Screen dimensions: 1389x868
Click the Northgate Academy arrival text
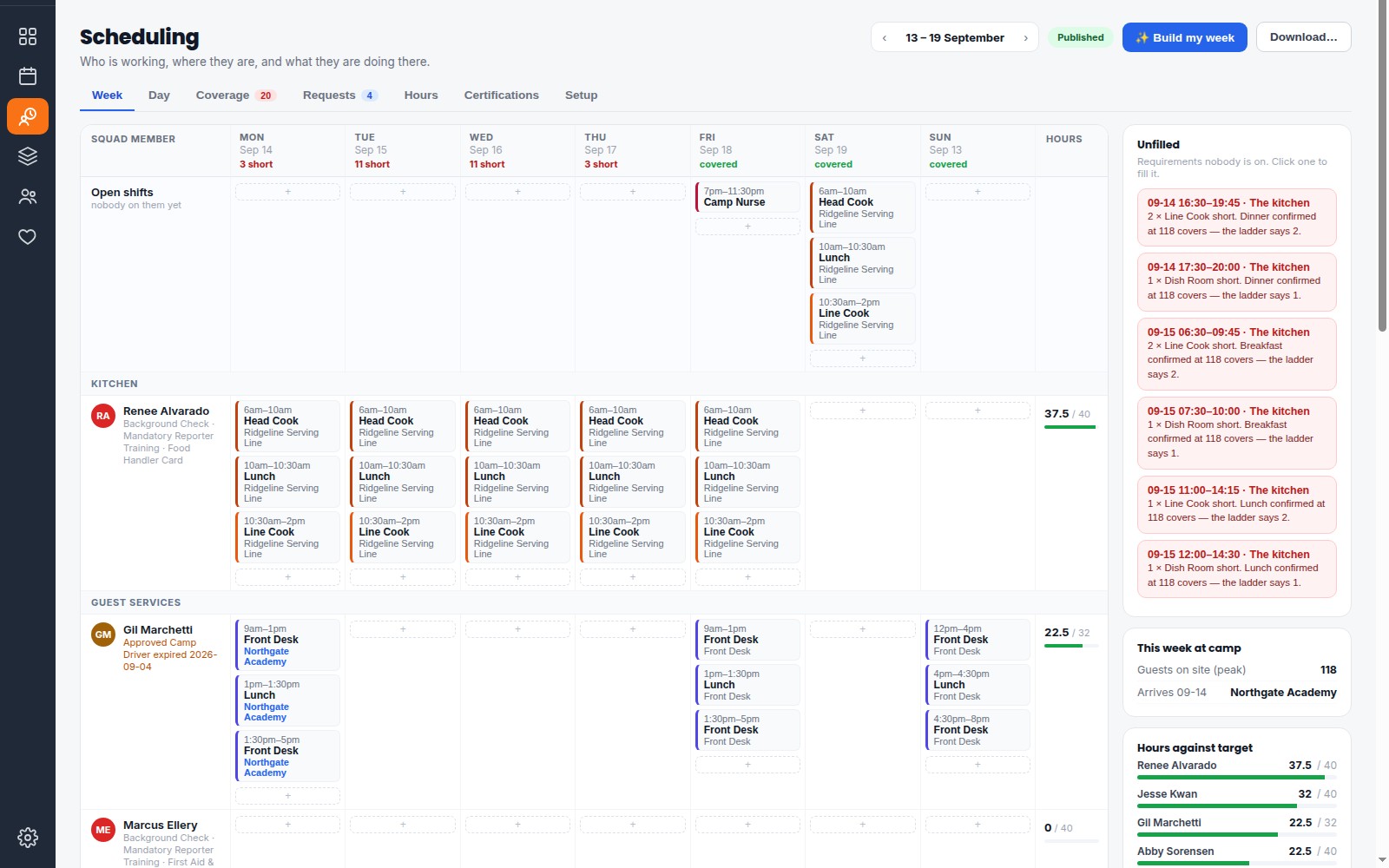pos(1283,693)
